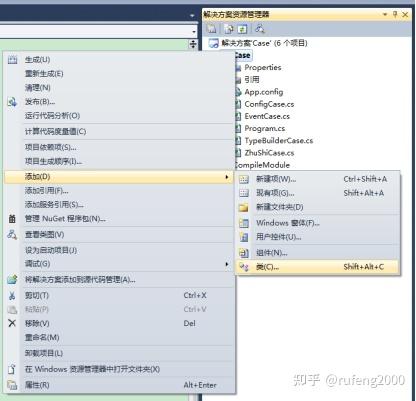The image size is (416, 401).
Task: Click the refresh icon in Solution Explorer toolbar
Action: (x=242, y=29)
